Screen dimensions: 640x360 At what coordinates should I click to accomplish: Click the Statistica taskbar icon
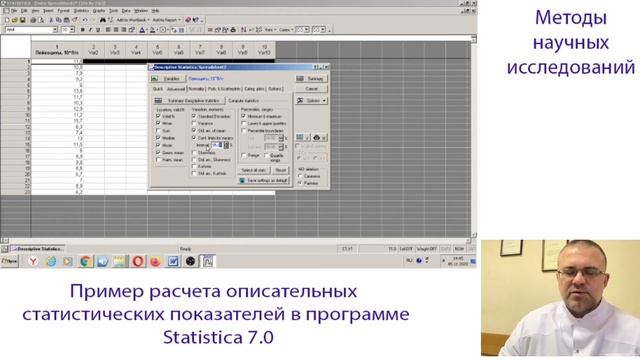(x=207, y=261)
